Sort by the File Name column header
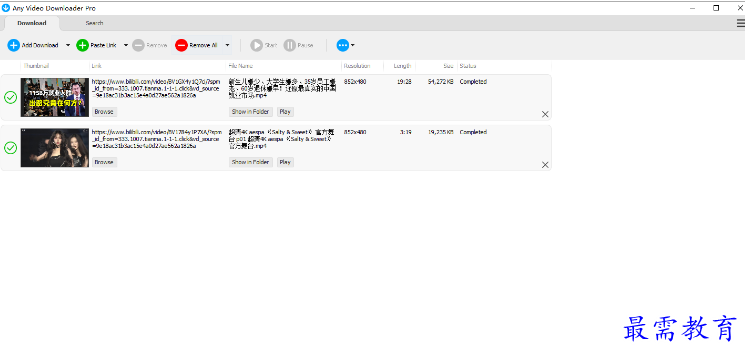745x360 pixels. coord(240,66)
